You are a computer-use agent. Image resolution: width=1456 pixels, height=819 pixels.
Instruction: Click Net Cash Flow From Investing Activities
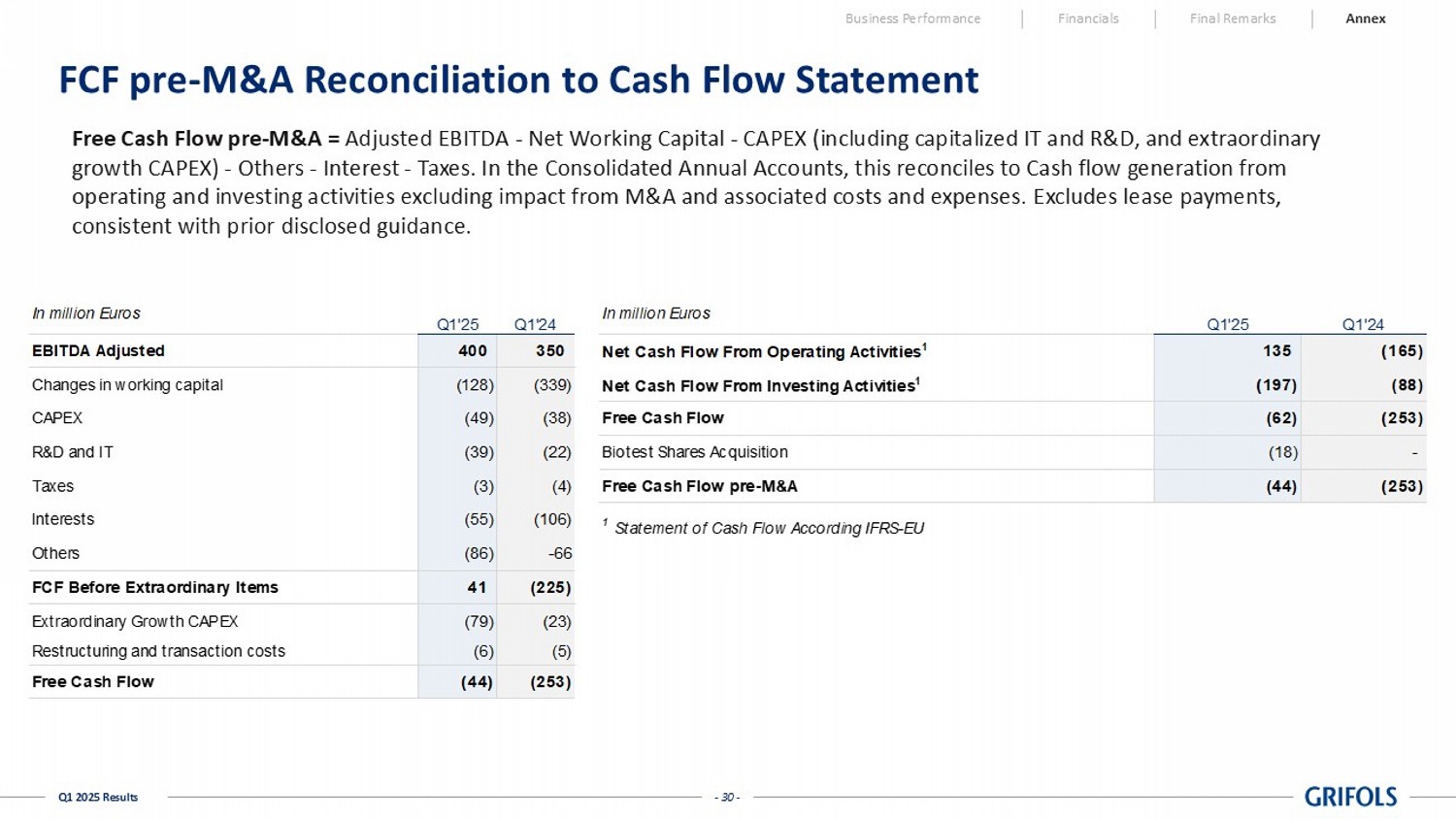[x=759, y=385]
